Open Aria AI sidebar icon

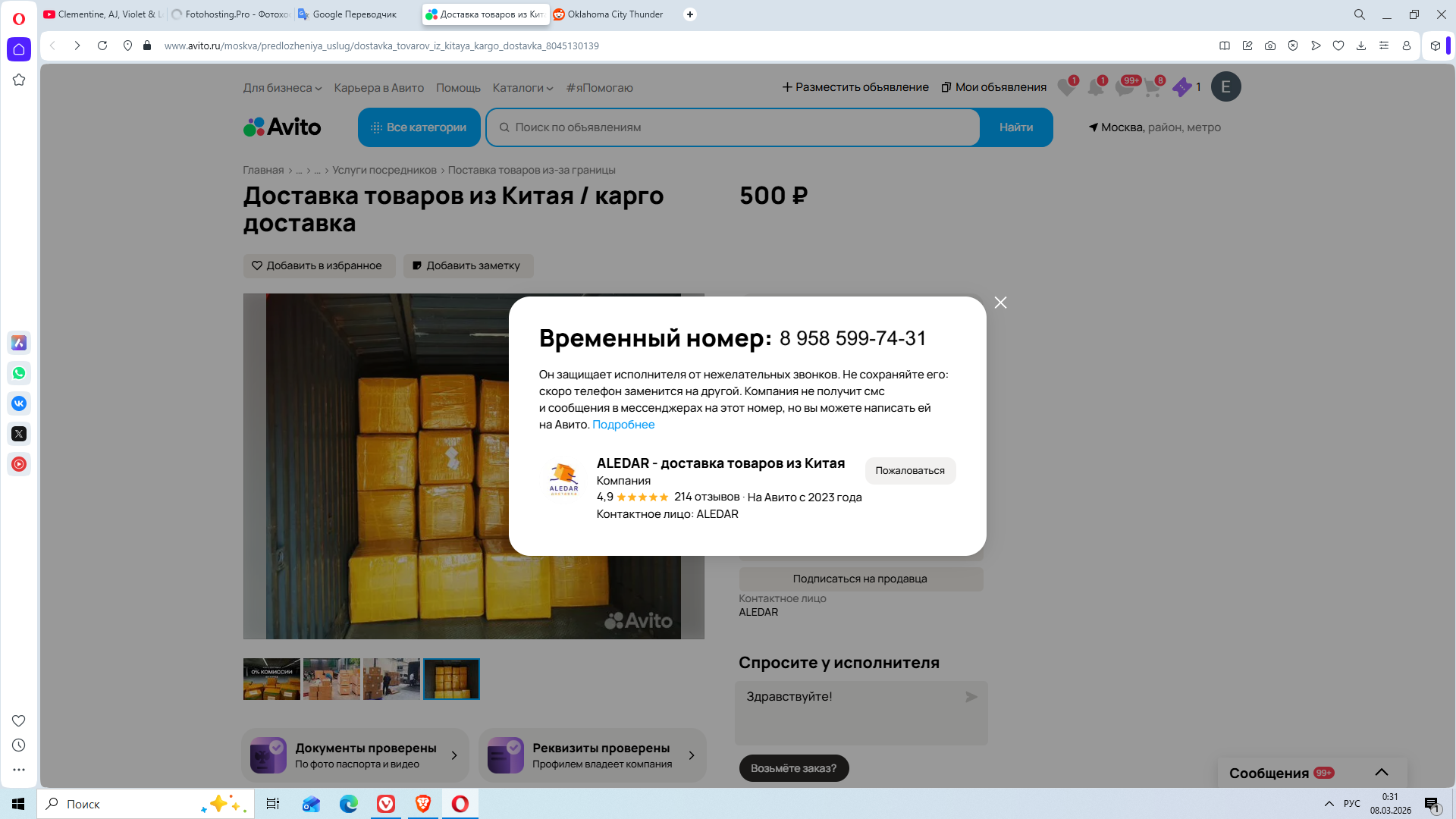[19, 343]
